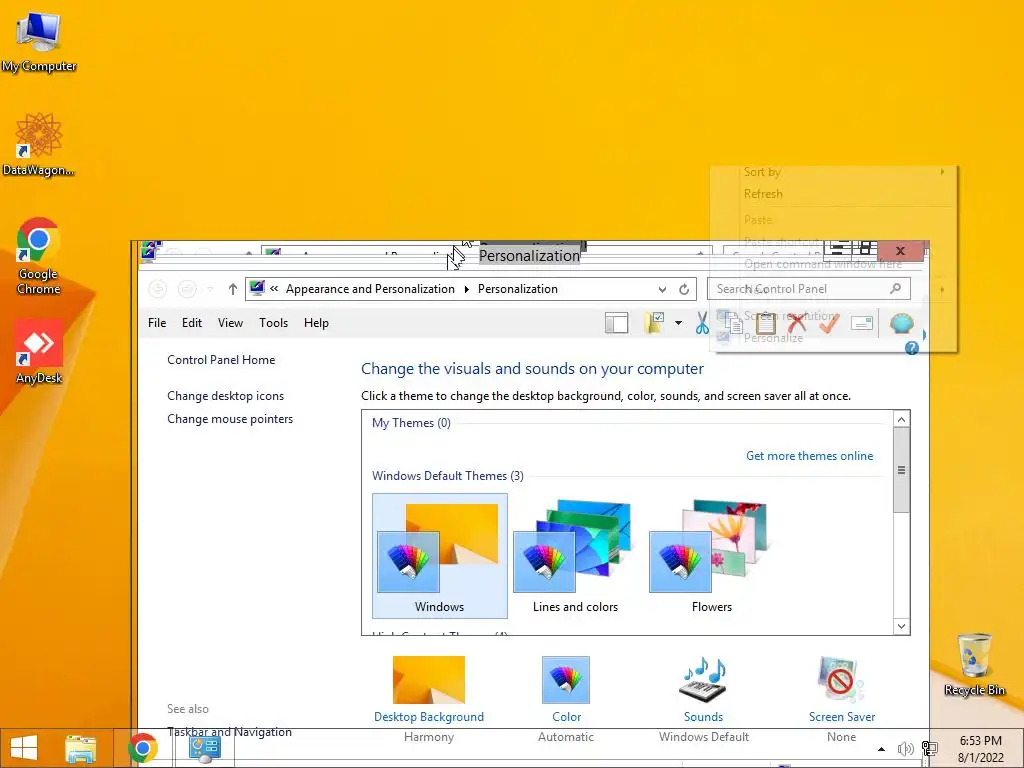The height and width of the screenshot is (768, 1024).
Task: Click the blue shell toolbar icon
Action: coord(901,323)
